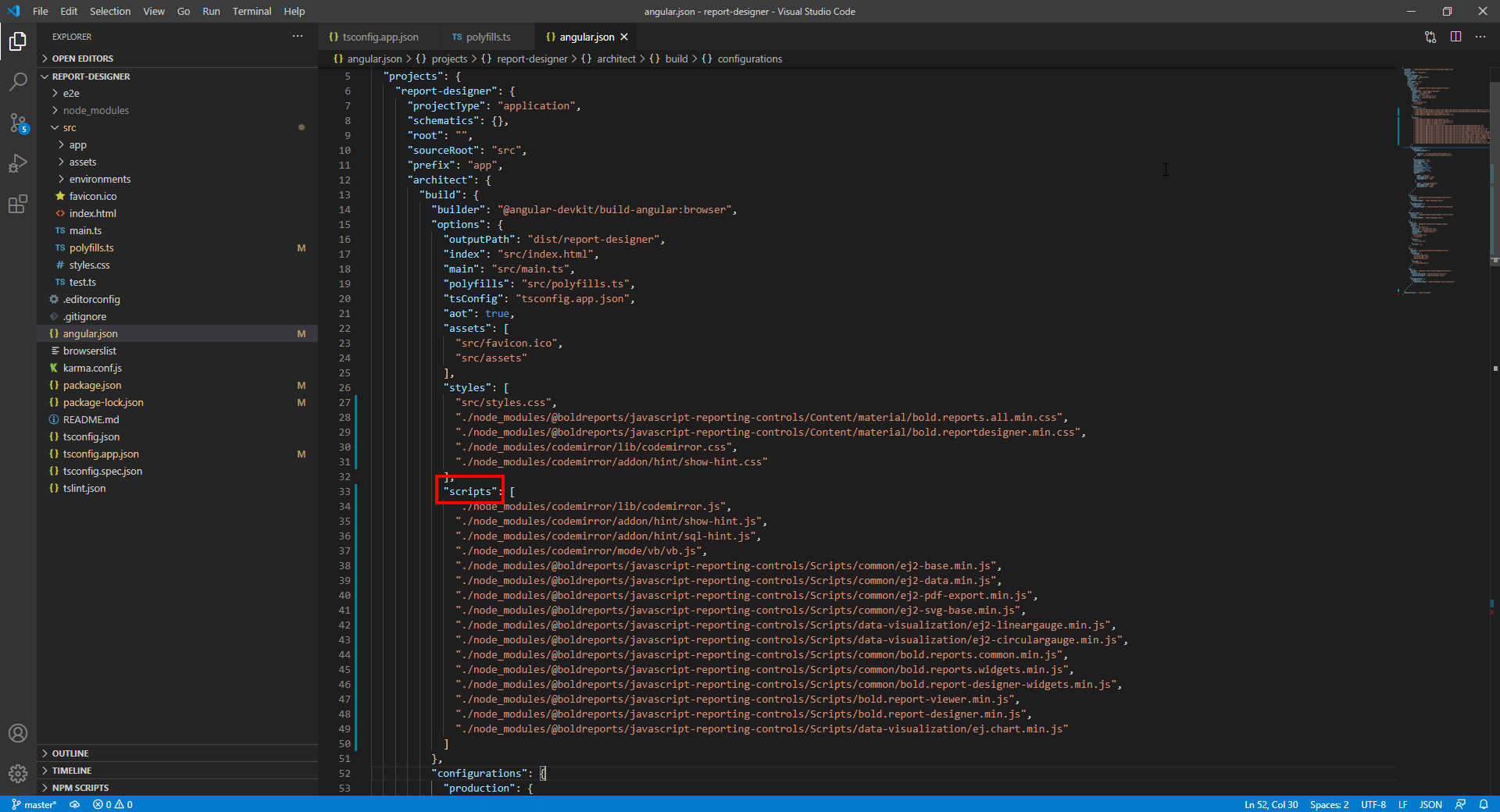Open notifications bell in status bar
The height and width of the screenshot is (812, 1500).
1483,804
